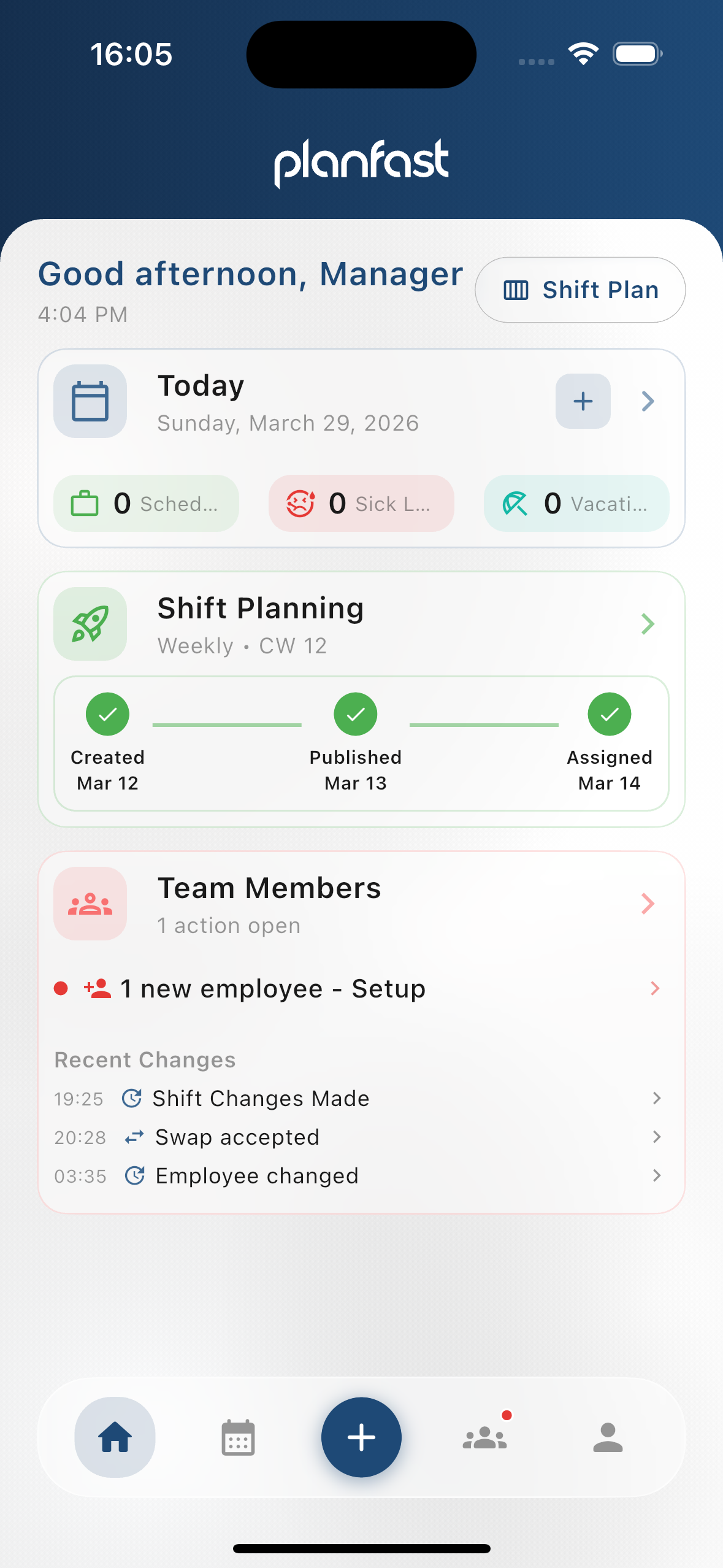Tap the home icon in bottom navigation
Viewport: 723px width, 1568px height.
(115, 1437)
